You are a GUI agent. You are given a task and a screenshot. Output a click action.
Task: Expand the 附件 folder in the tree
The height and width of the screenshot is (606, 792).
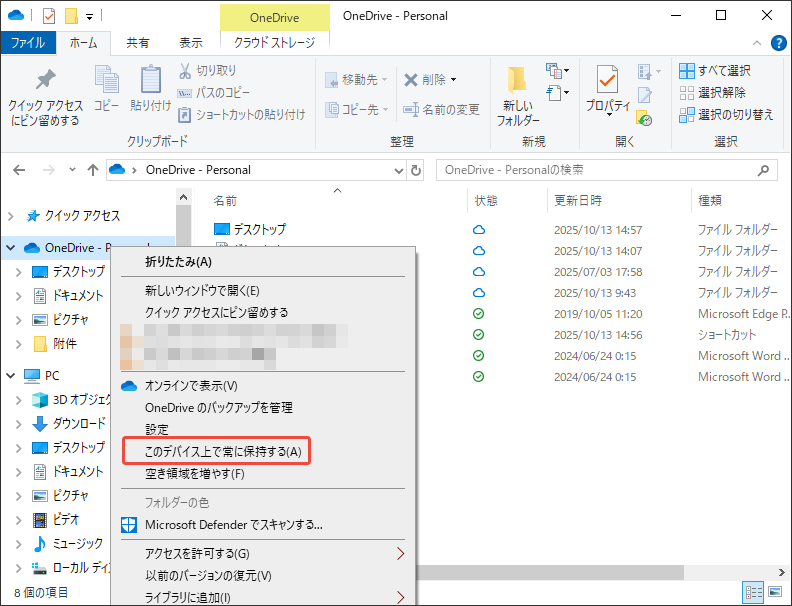pyautogui.click(x=19, y=344)
